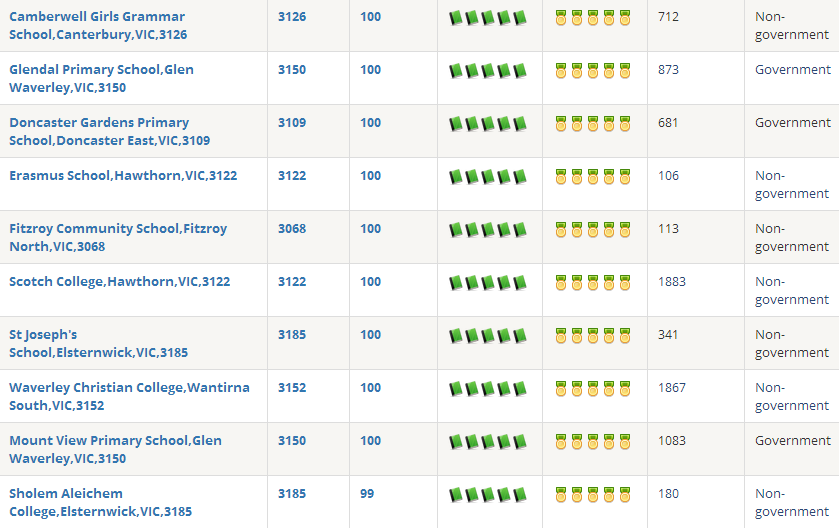839x528 pixels.
Task: Click the books rating for St Joseph's School
Action: pos(487,336)
